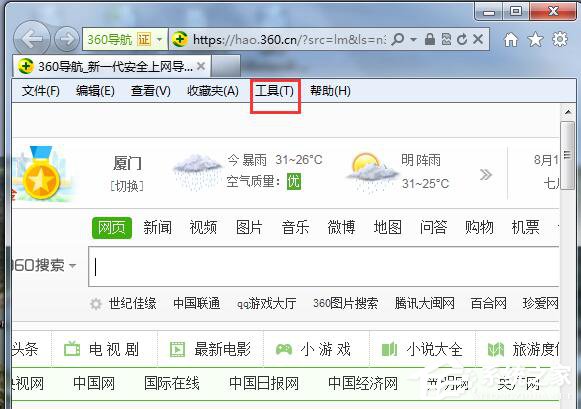Screen dimensions: 581x409
Task: Refresh the page with the reload icon
Action: tap(462, 39)
